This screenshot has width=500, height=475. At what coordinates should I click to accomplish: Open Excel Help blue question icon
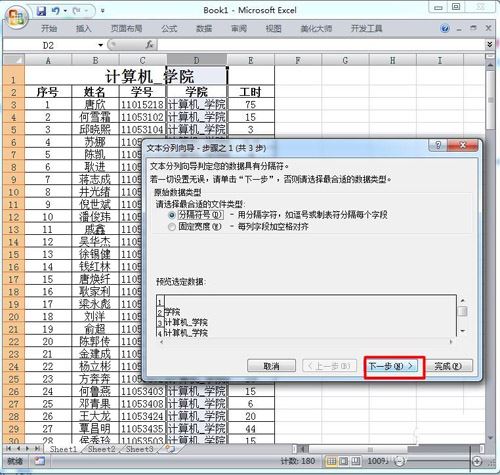tap(445, 29)
